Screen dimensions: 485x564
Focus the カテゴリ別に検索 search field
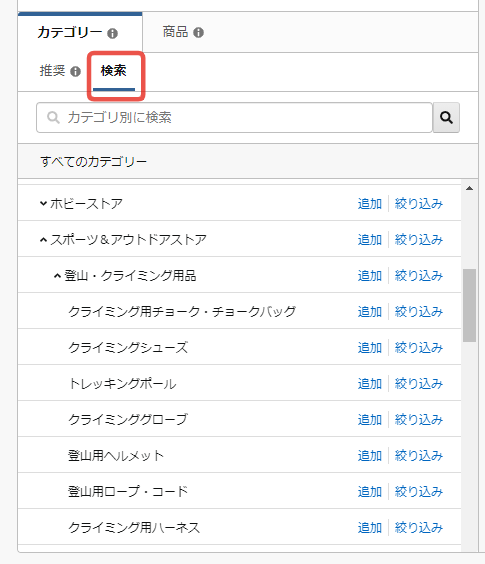[234, 118]
